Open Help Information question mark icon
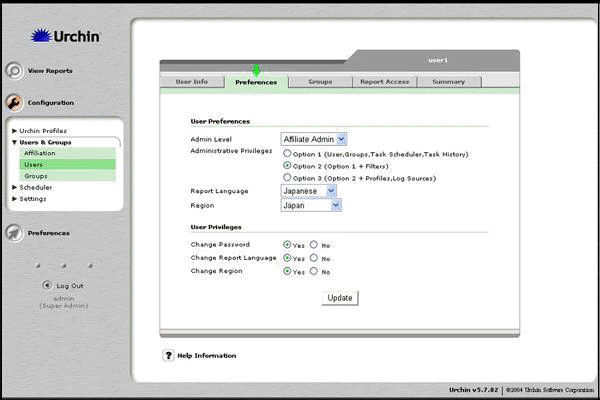 click(x=168, y=355)
